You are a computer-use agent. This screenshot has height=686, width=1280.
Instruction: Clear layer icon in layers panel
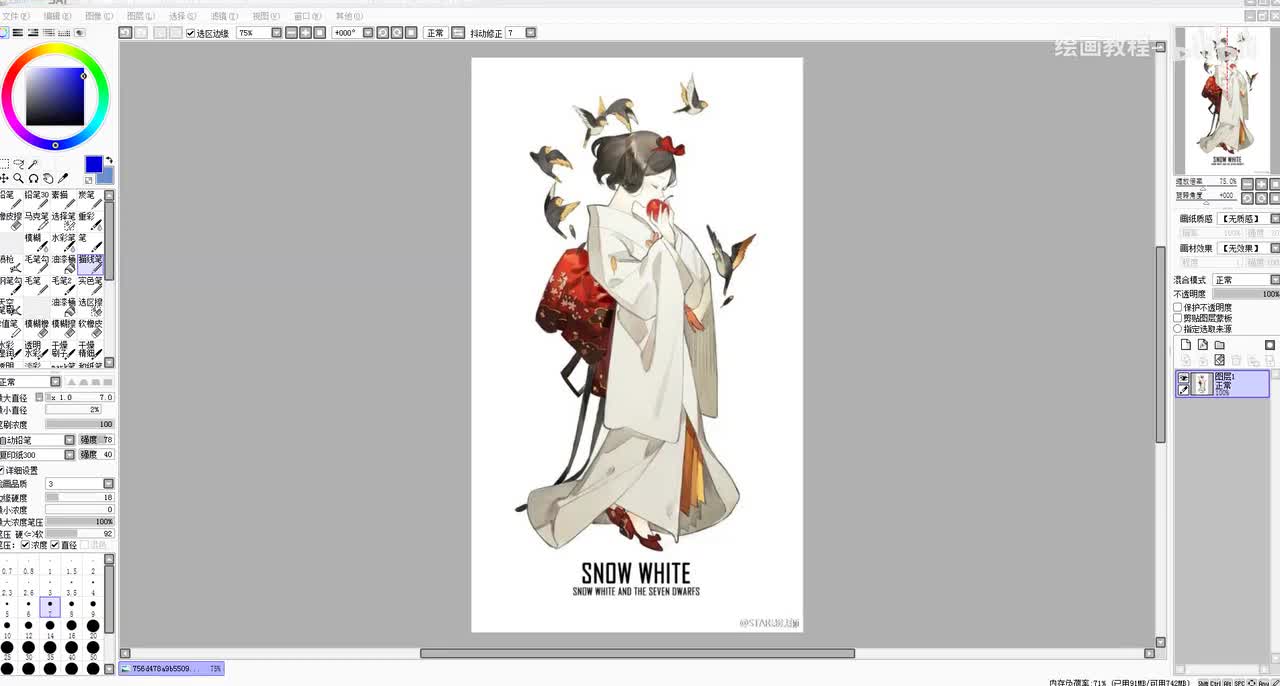pos(1220,360)
